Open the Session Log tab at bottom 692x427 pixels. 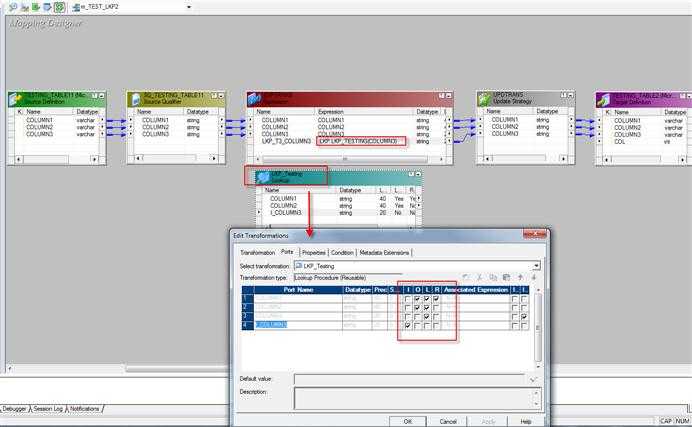click(48, 409)
